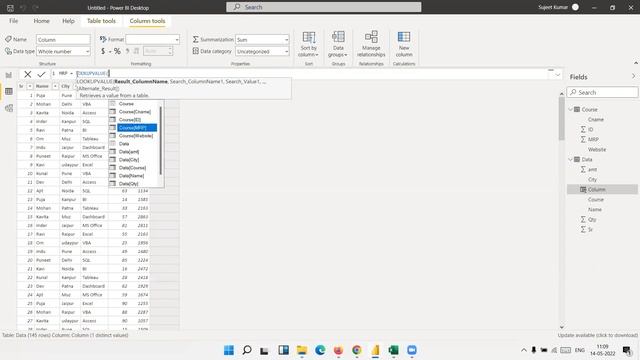640x360 pixels.
Task: Select the Qty field under Data
Action: coord(592,220)
